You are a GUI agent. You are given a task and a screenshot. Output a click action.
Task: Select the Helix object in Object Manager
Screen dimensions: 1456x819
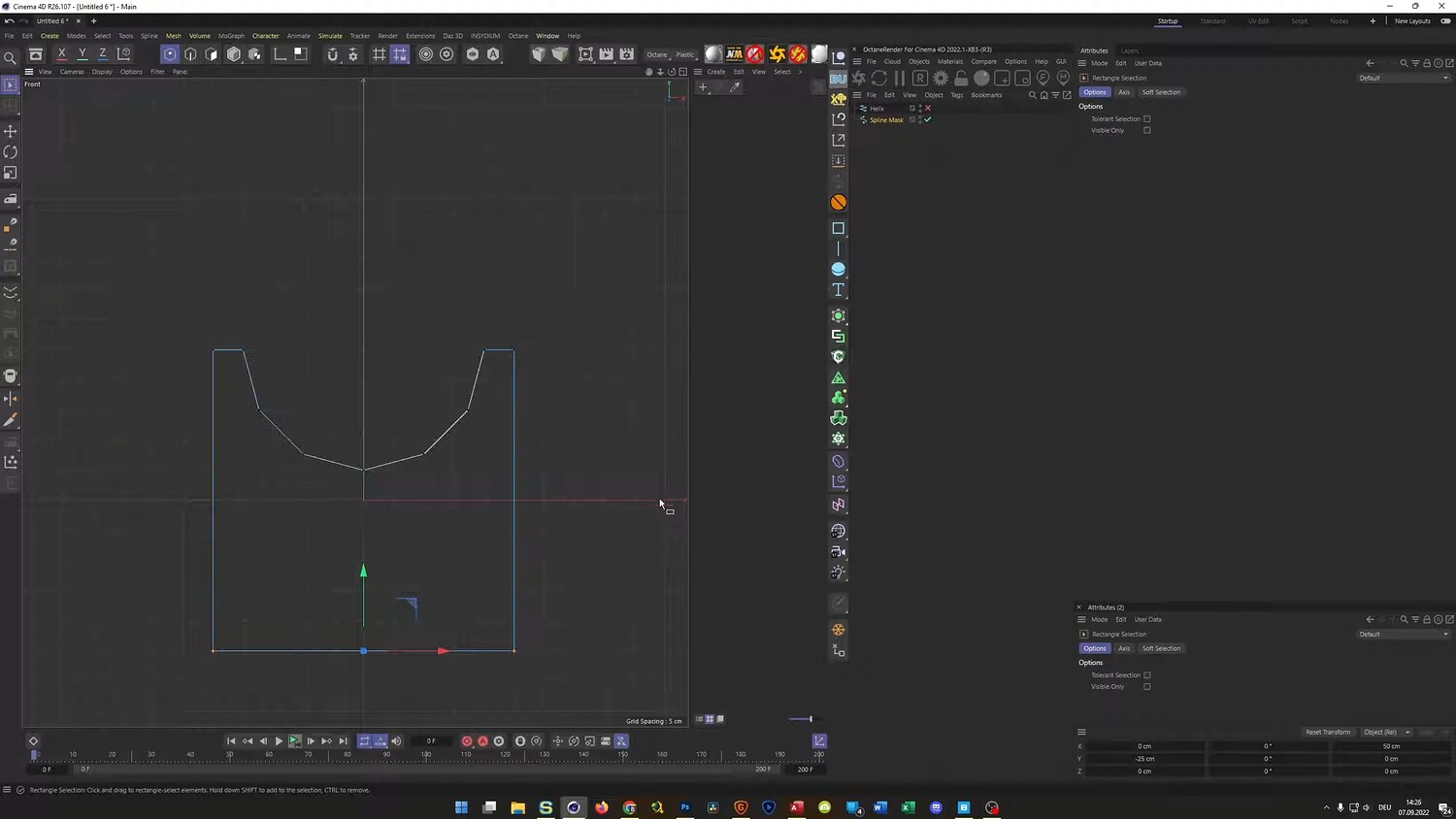(877, 108)
